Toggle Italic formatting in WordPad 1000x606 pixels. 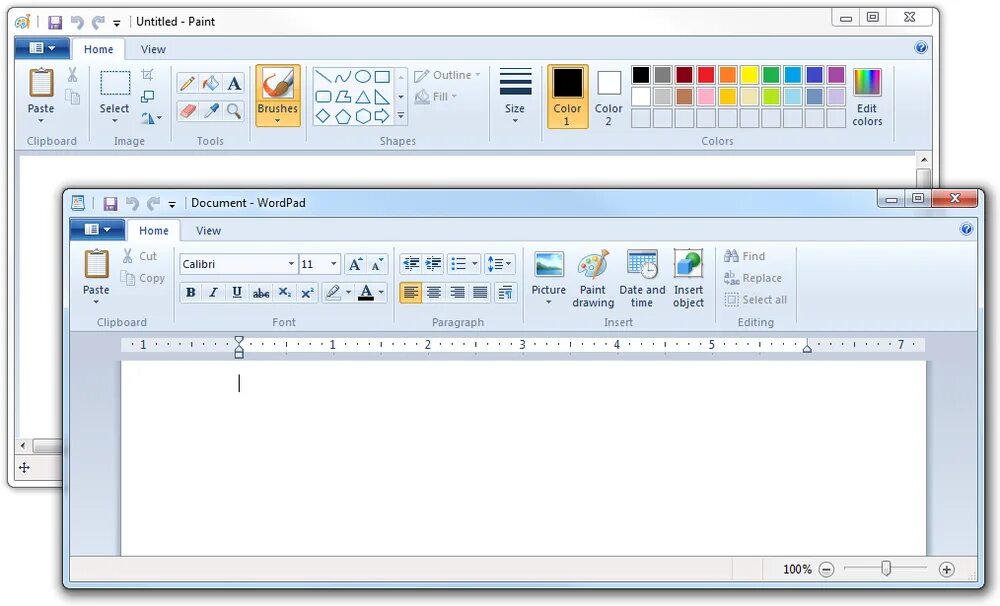(x=213, y=293)
